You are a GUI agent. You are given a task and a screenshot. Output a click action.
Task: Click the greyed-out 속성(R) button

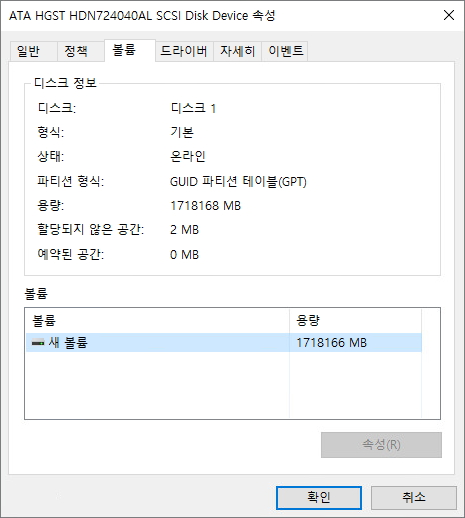pyautogui.click(x=381, y=445)
